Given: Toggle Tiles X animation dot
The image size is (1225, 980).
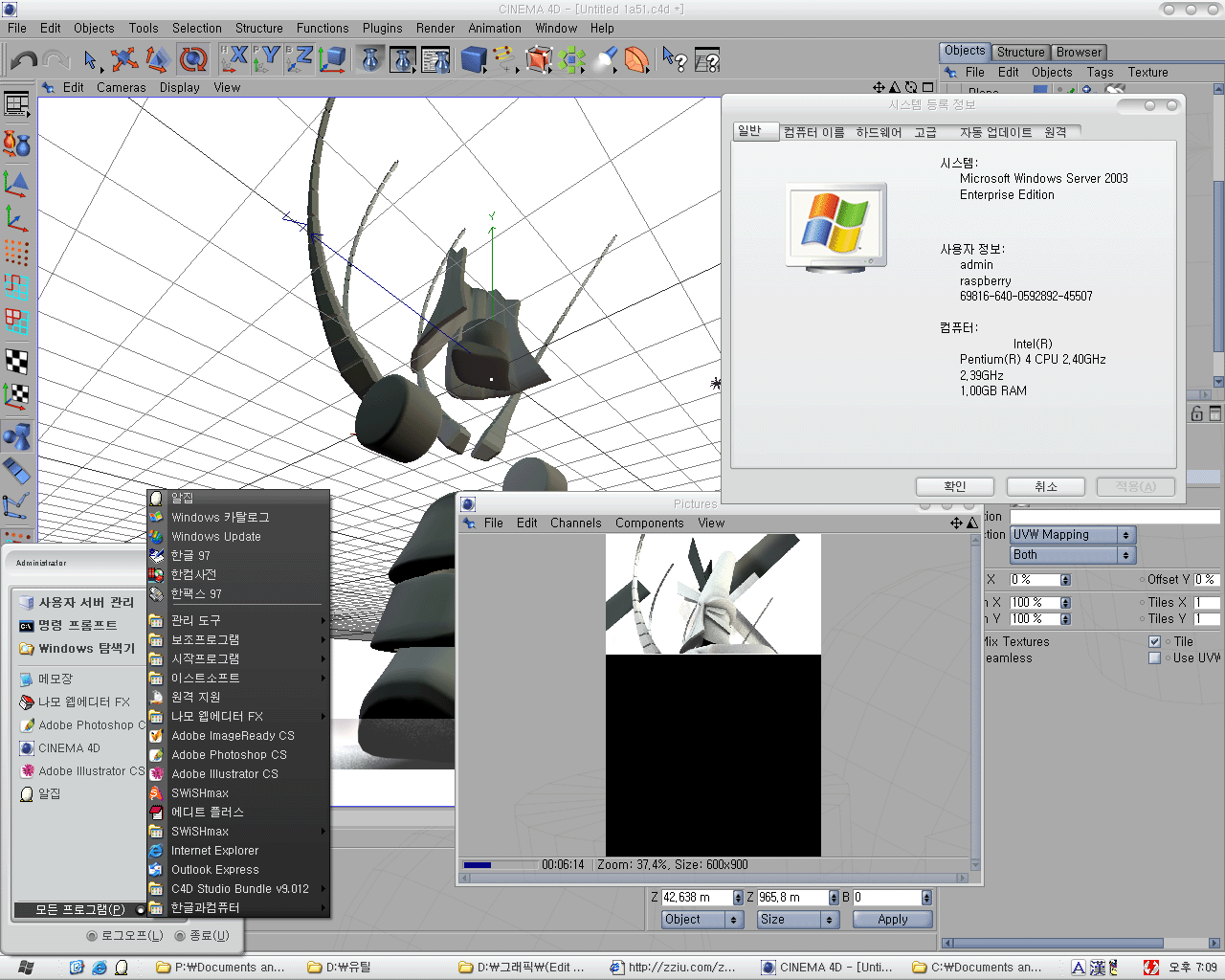Looking at the screenshot, I should (1142, 603).
